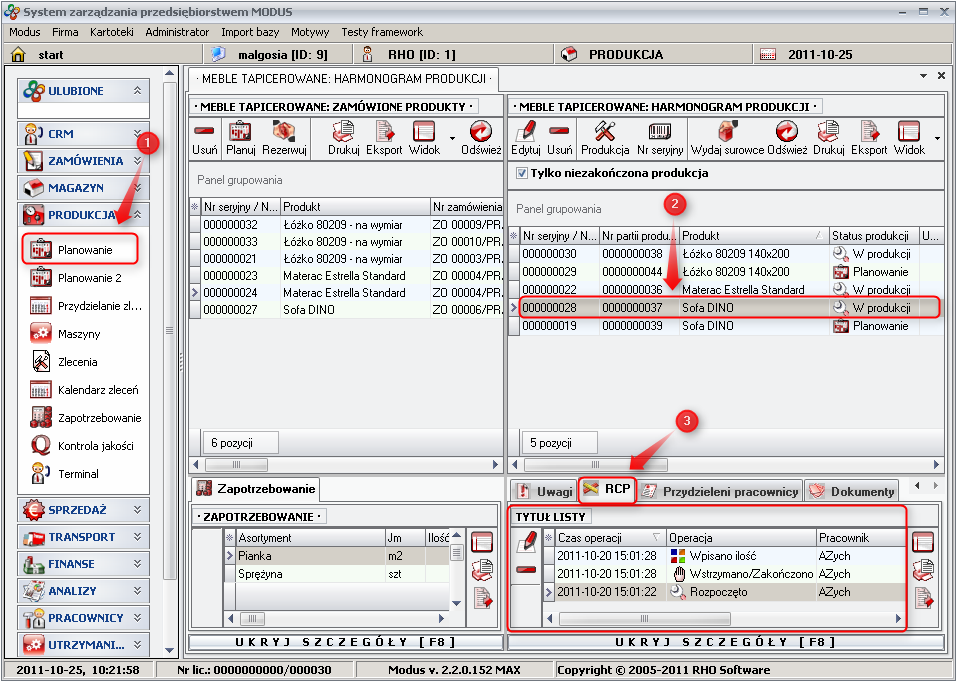
Task: Click the Planuj icon in the left toolbar
Action: pyautogui.click(x=240, y=138)
